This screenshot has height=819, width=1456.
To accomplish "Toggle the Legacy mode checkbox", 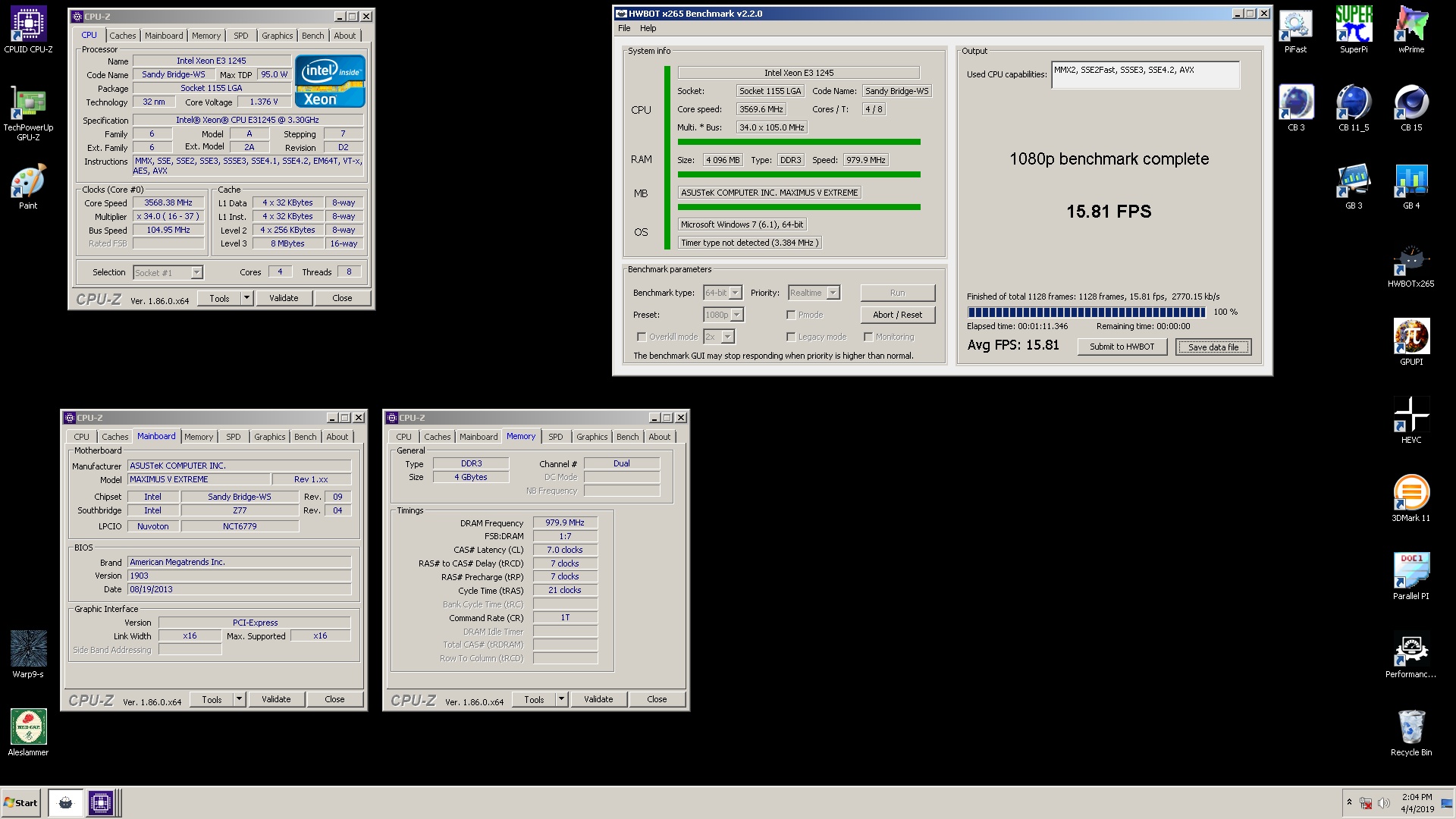I will (x=791, y=337).
